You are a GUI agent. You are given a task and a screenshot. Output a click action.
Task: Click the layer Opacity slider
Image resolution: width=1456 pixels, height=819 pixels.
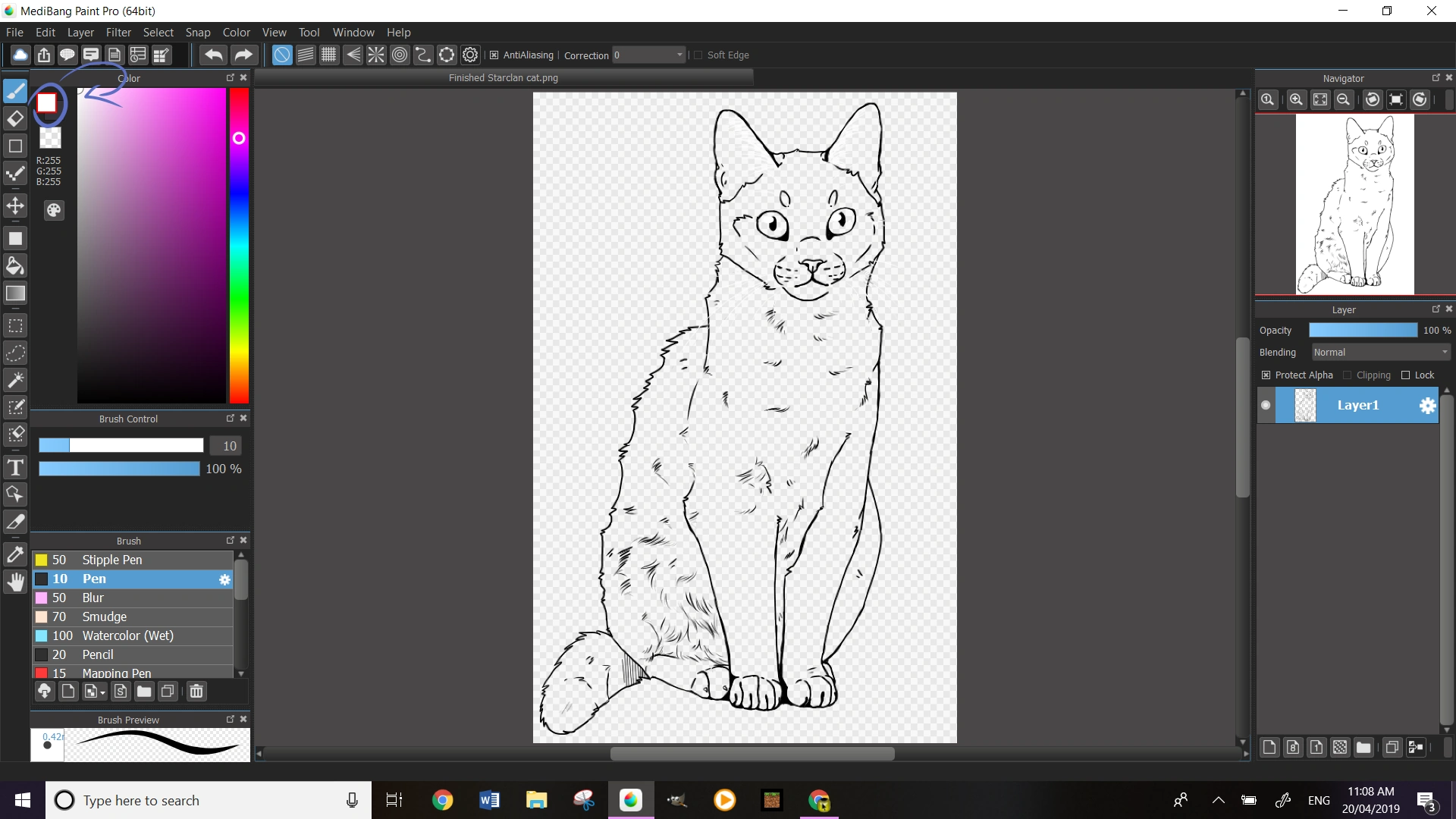(1363, 331)
